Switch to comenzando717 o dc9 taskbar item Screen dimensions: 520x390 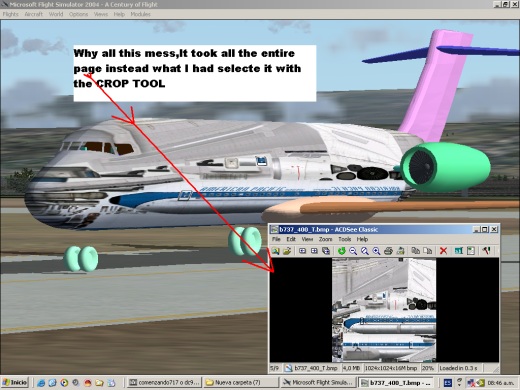(164, 382)
